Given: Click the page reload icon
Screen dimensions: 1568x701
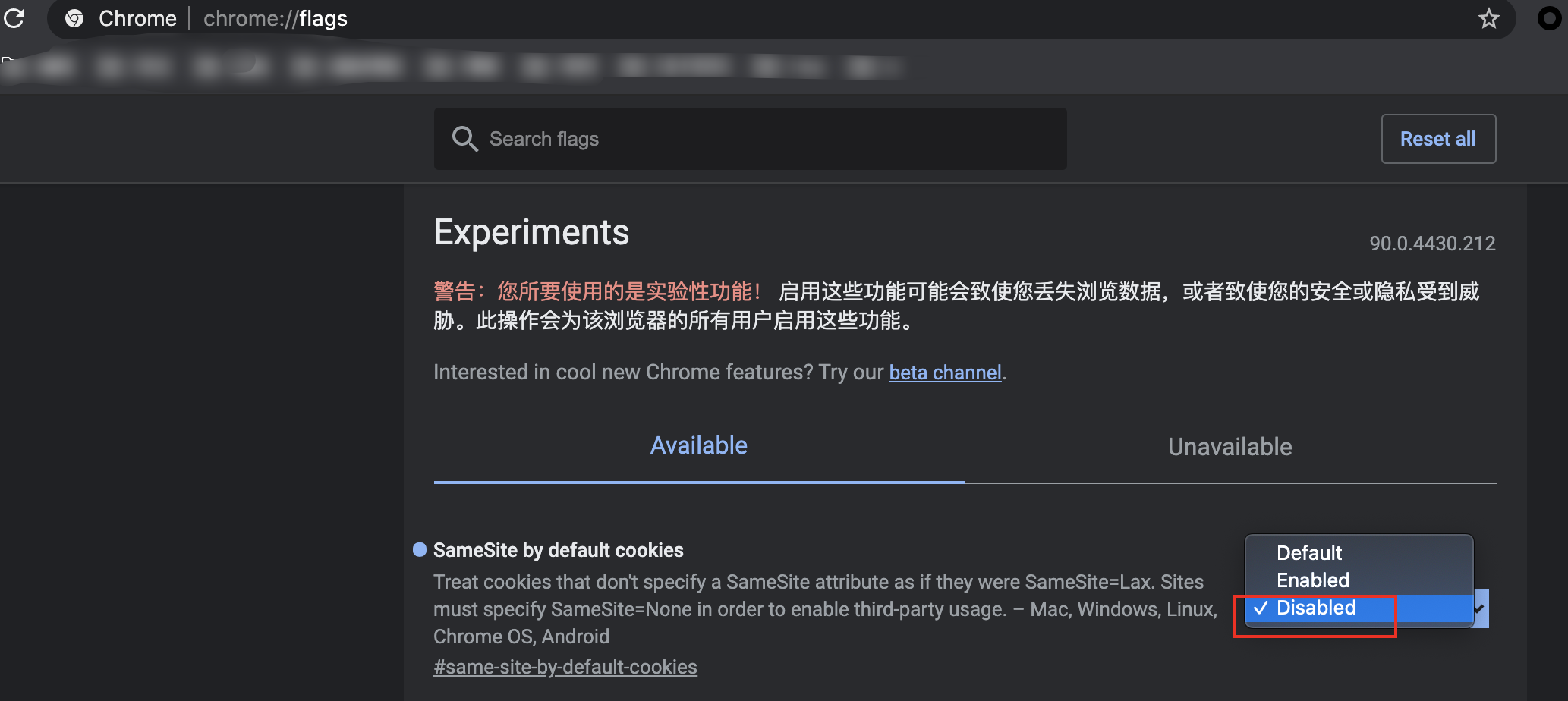Looking at the screenshot, I should 15,19.
